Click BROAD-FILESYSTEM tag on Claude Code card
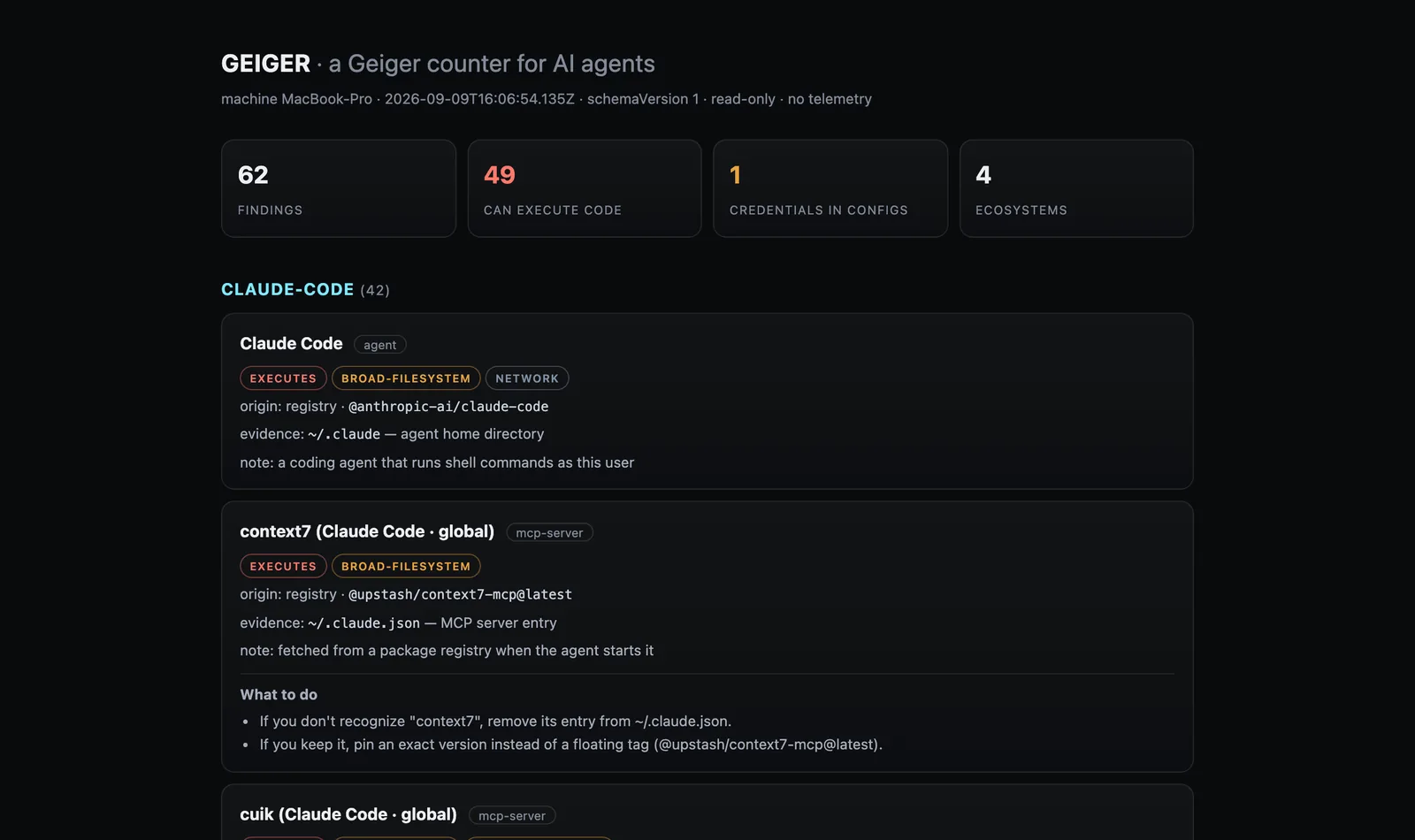 click(406, 378)
